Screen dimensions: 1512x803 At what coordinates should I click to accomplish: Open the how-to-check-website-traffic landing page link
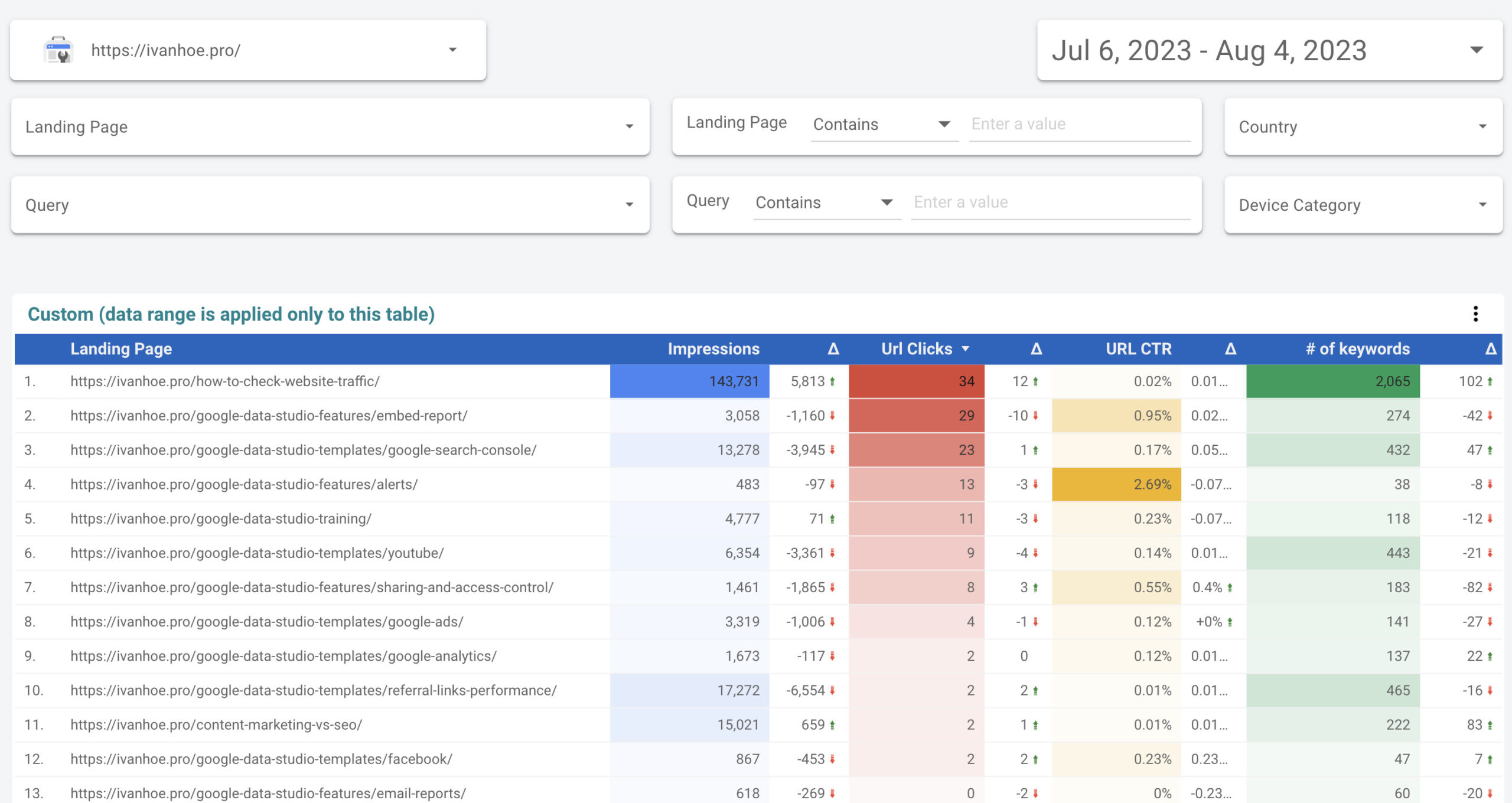point(224,381)
